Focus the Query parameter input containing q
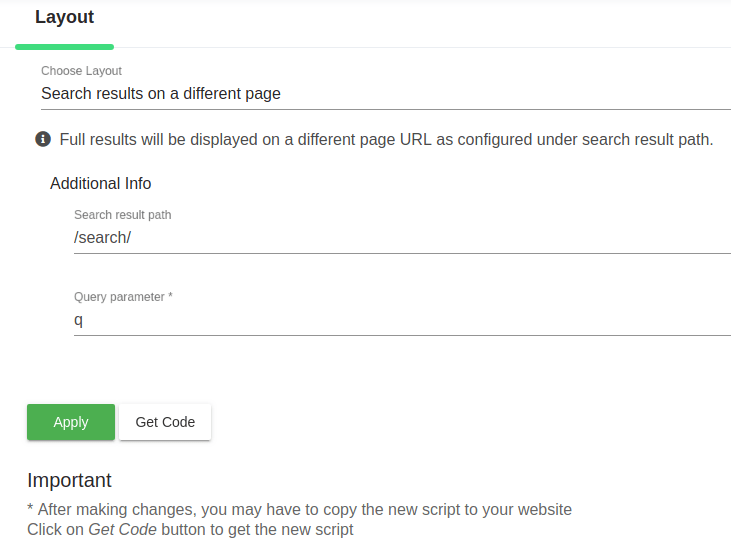The image size is (731, 539). [400, 320]
